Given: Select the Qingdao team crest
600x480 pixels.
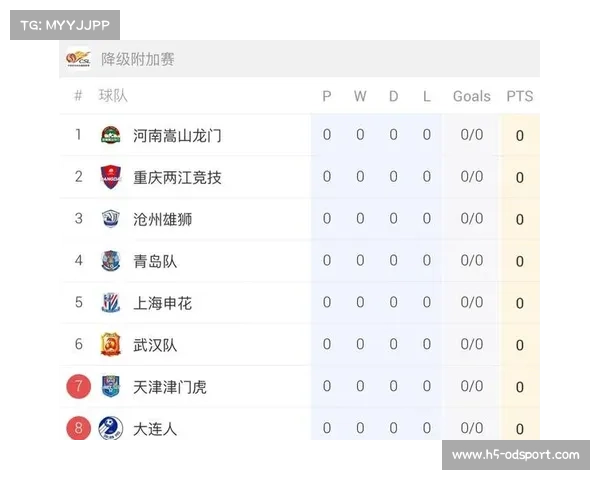Looking at the screenshot, I should (111, 261).
